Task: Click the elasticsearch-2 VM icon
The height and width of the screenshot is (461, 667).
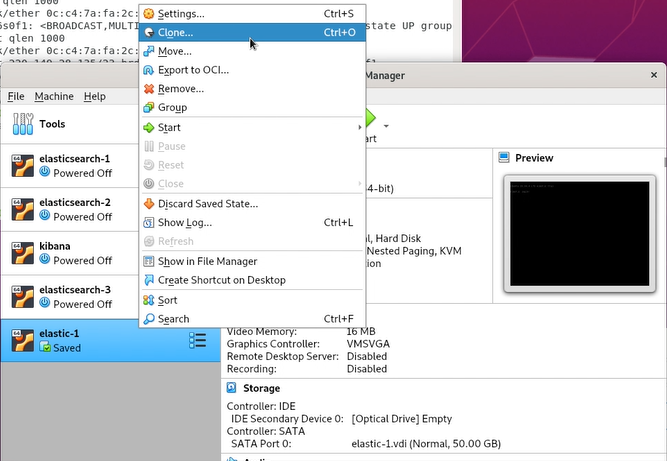Action: 23,209
